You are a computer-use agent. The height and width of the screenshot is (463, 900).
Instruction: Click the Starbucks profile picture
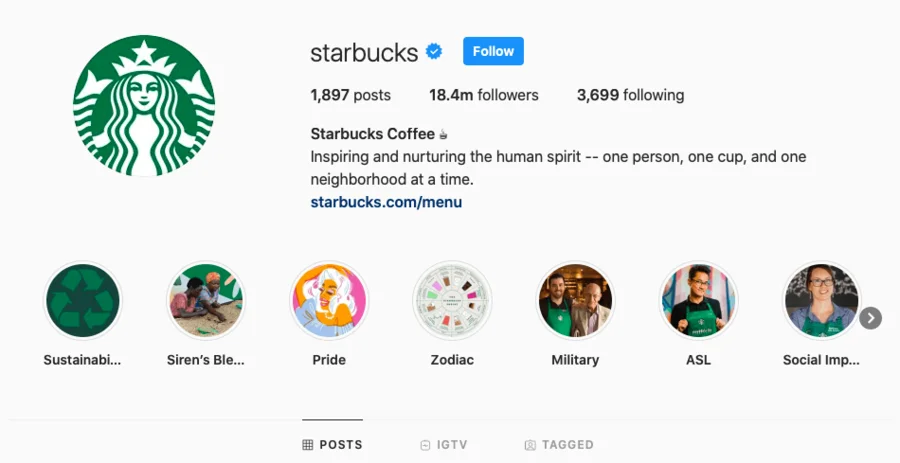[x=144, y=106]
